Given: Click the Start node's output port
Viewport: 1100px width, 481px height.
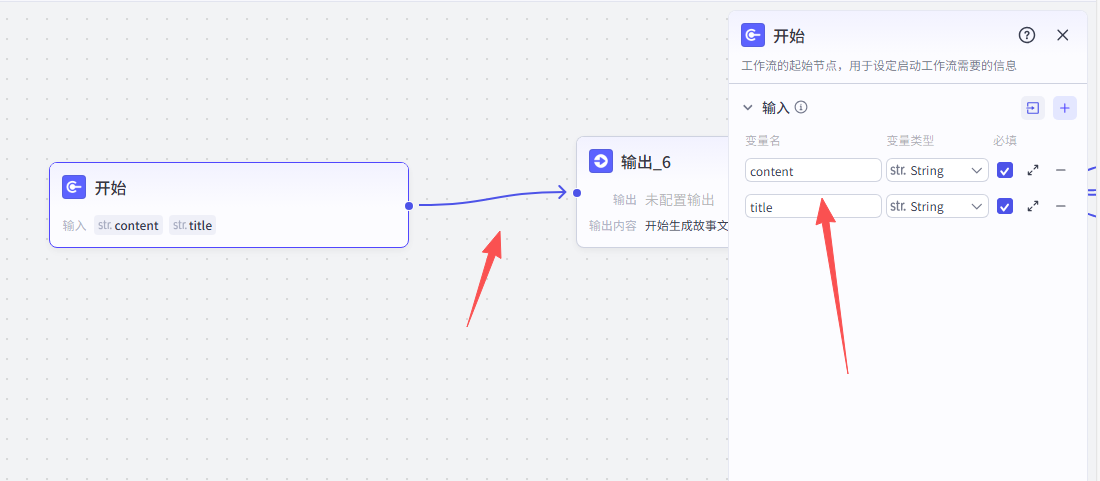Looking at the screenshot, I should point(409,205).
